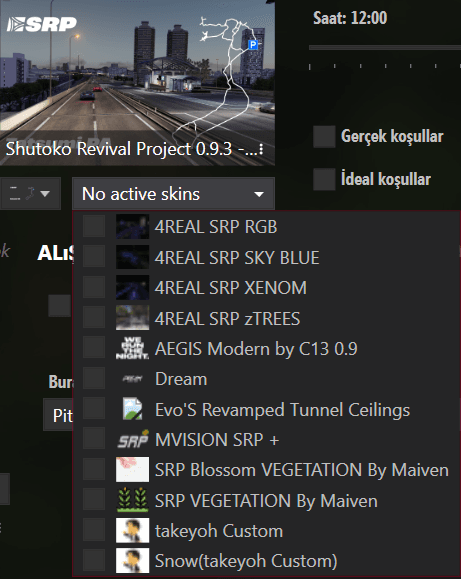The height and width of the screenshot is (579, 461).
Task: Tick the İdeal koşullar checkbox
Action: coord(324,179)
